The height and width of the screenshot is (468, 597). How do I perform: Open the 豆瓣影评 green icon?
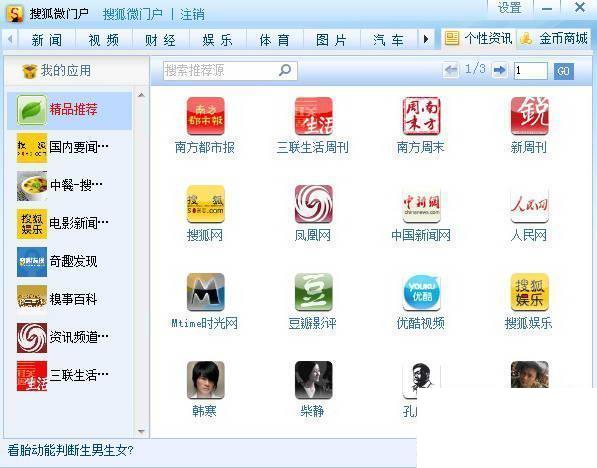(313, 292)
